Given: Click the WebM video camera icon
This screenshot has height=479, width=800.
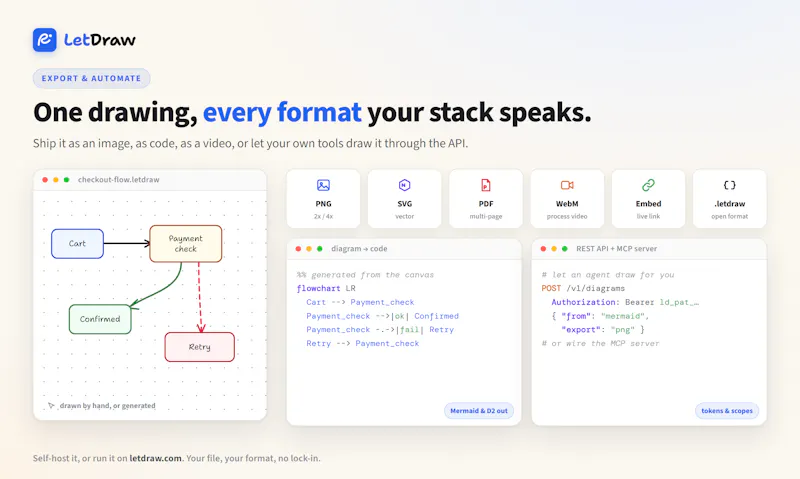Looking at the screenshot, I should [567, 185].
